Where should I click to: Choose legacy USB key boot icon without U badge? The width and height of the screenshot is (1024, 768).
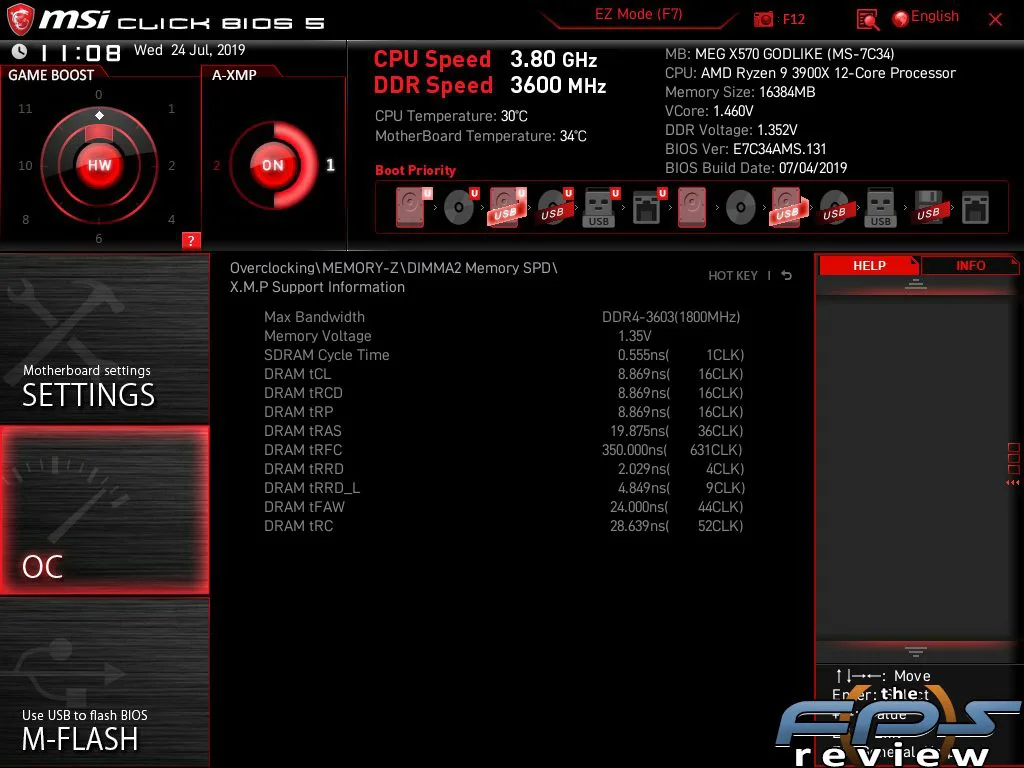880,208
